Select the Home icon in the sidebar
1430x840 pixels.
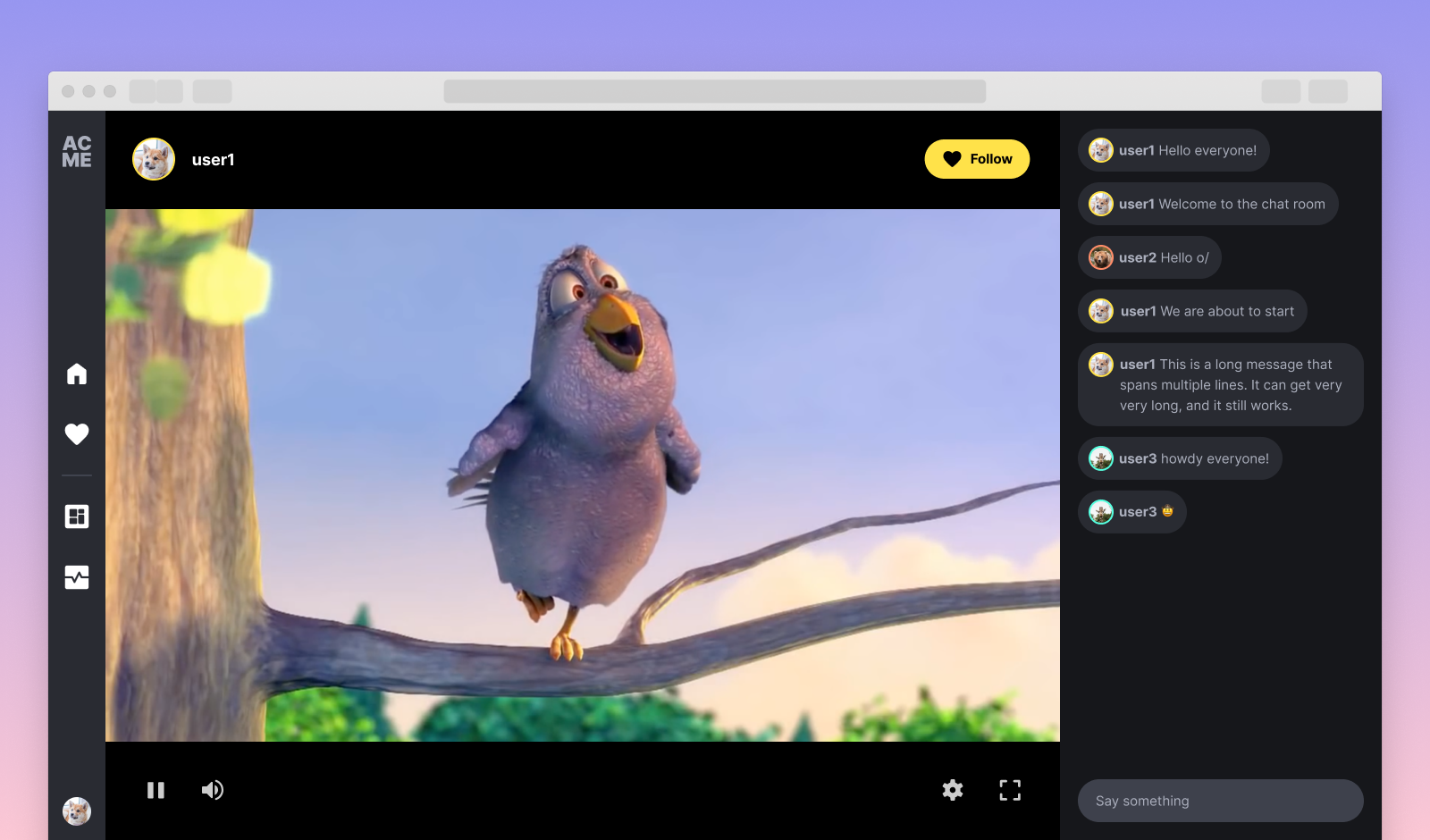pyautogui.click(x=77, y=374)
